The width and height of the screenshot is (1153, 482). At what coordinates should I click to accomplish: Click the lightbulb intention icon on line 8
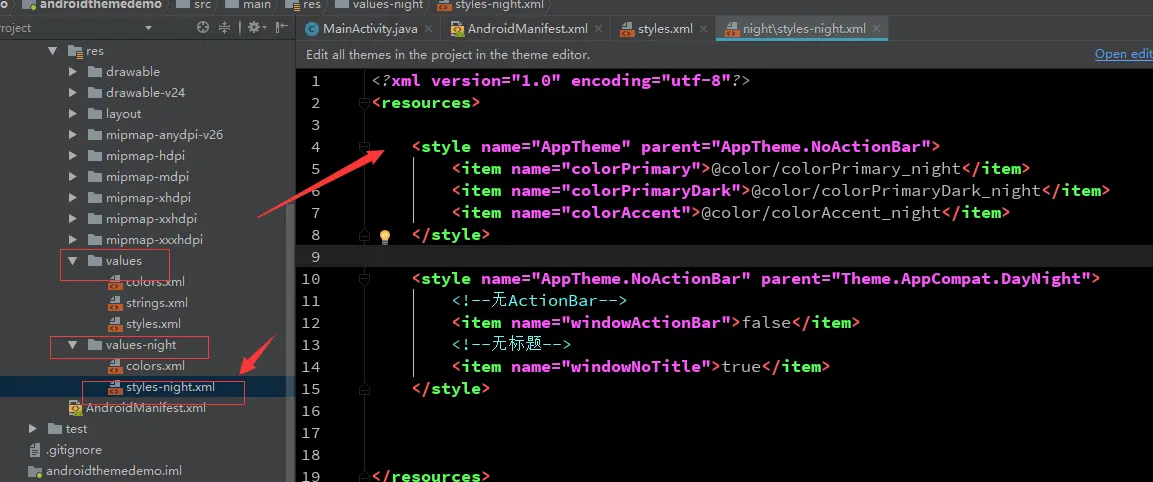pyautogui.click(x=385, y=236)
